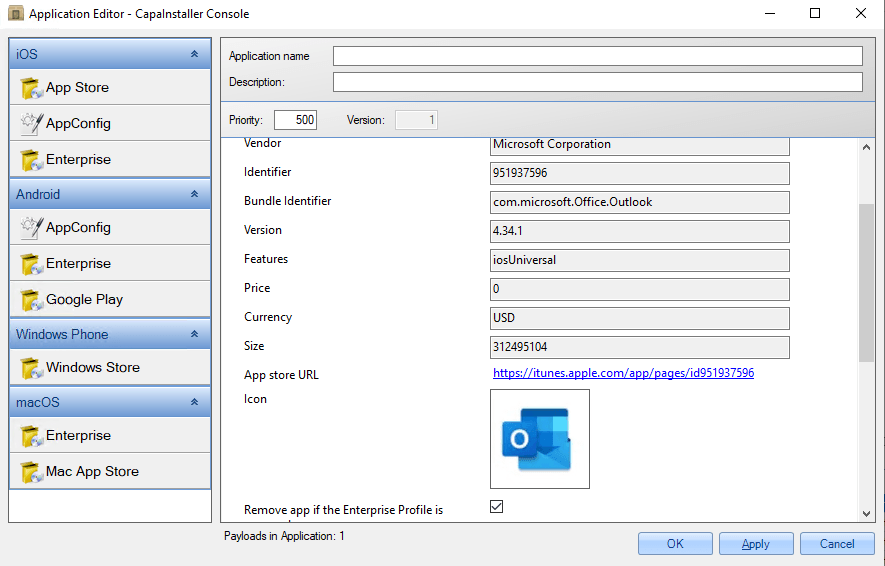Select Mac App Store payload type
885x566 pixels.
point(110,471)
